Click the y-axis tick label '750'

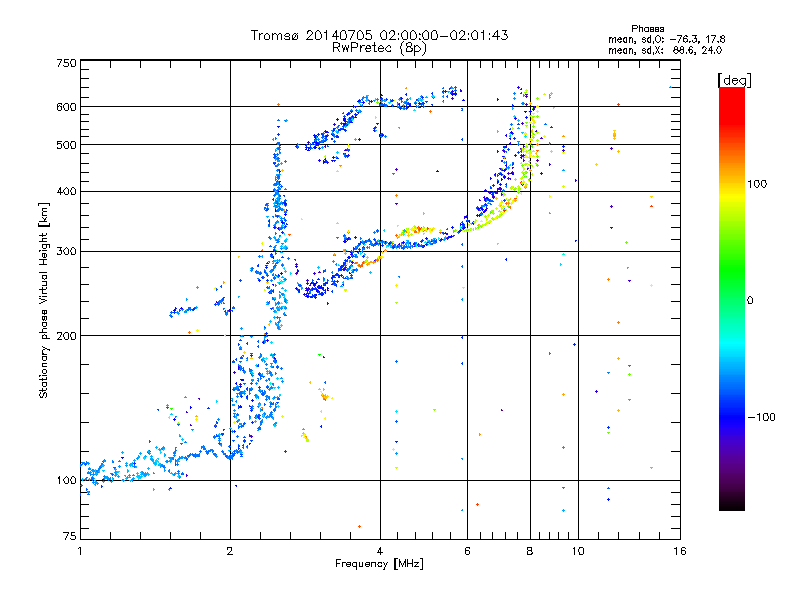66,63
